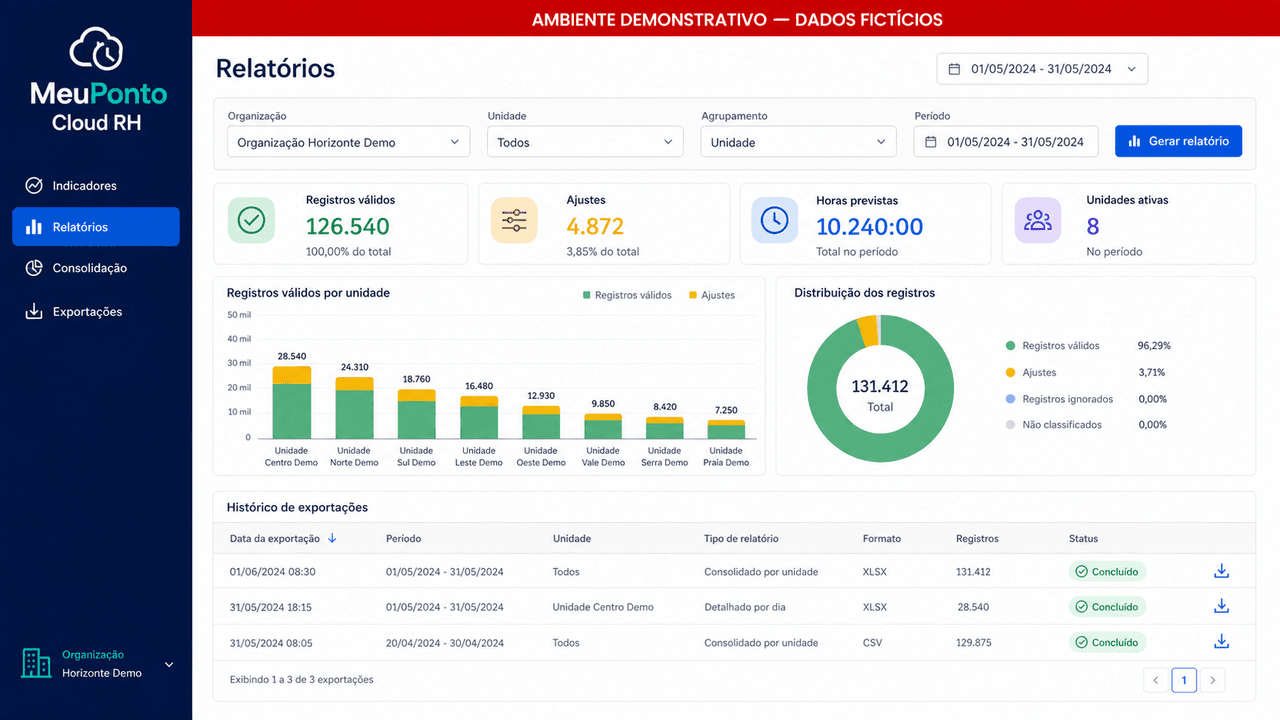Screen dimensions: 1280x720
Task: Click the orange sliders Ajustes icon
Action: coord(514,221)
